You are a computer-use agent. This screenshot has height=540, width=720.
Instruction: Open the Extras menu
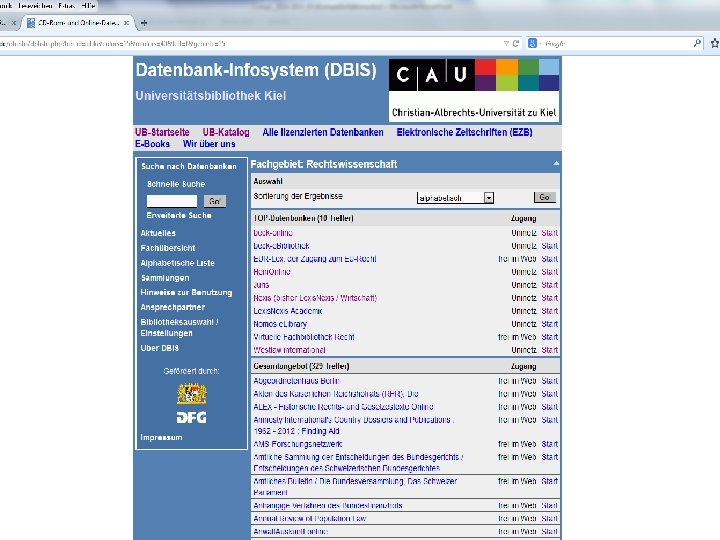pos(67,6)
